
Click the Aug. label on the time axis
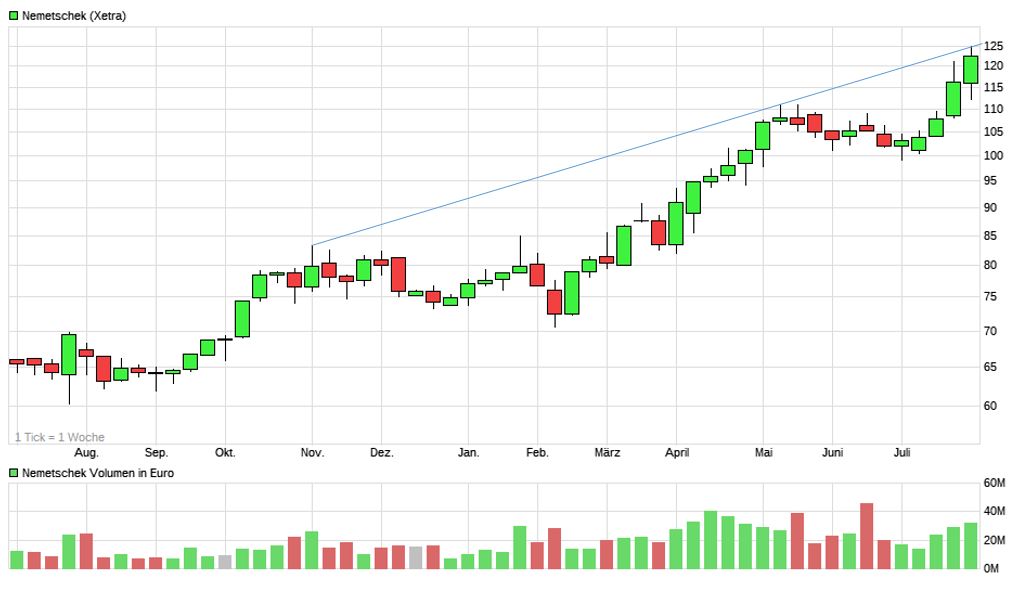pyautogui.click(x=87, y=453)
